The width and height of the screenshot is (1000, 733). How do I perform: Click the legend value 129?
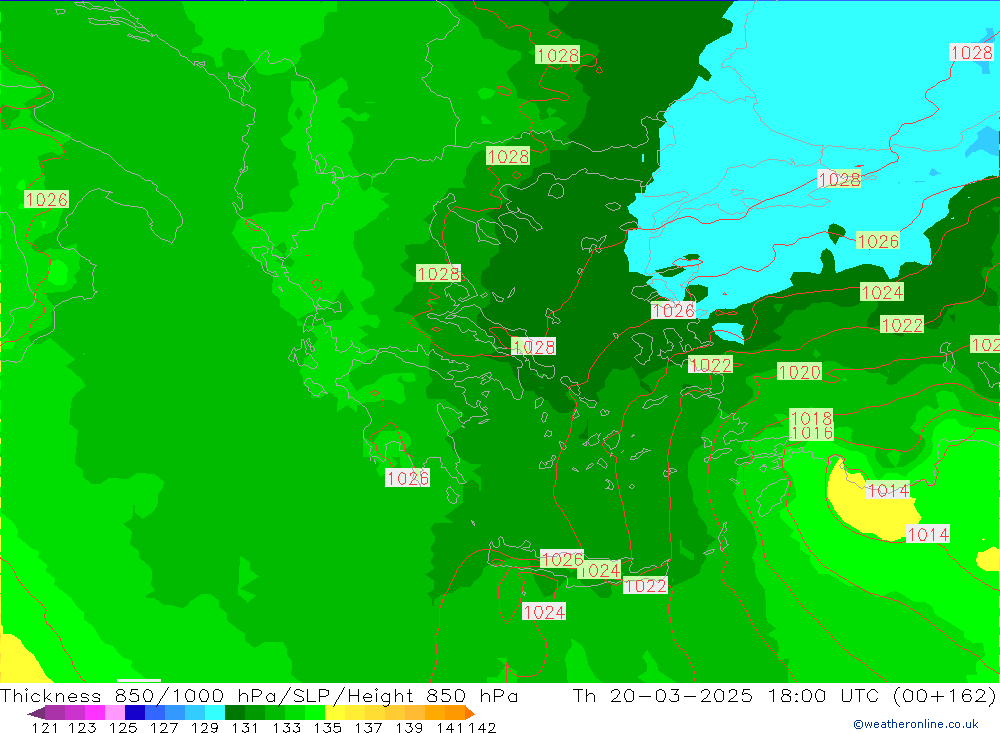click(x=205, y=727)
